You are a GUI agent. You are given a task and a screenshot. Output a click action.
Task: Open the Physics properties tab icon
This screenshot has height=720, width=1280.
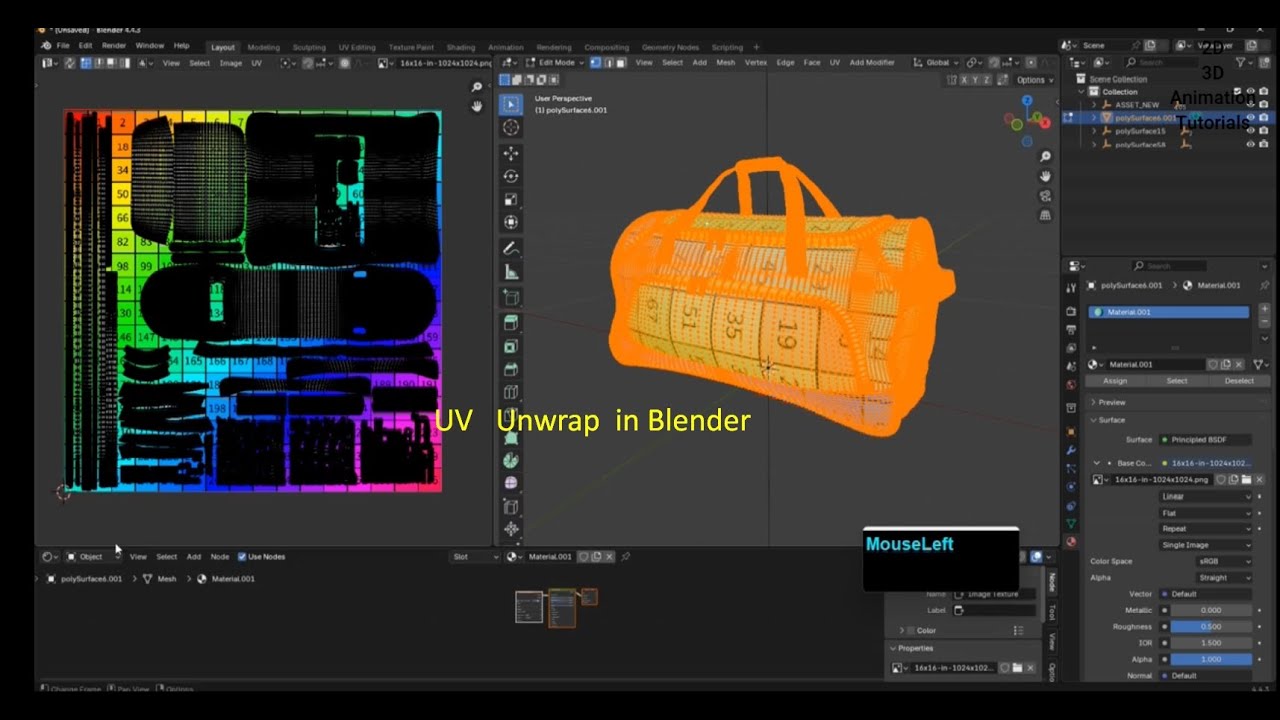click(1071, 487)
